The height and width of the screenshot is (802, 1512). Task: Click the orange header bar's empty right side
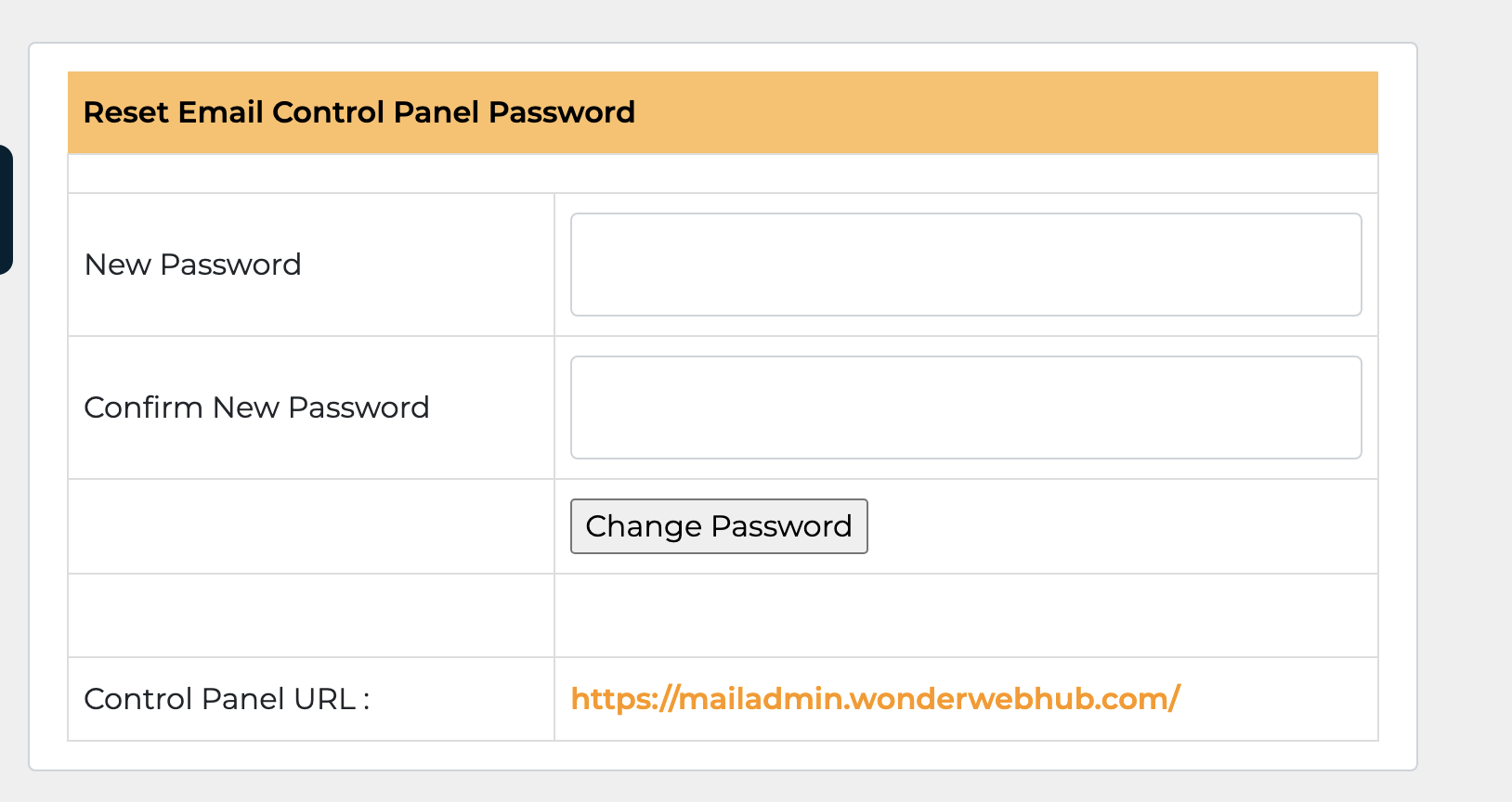tap(1022, 112)
